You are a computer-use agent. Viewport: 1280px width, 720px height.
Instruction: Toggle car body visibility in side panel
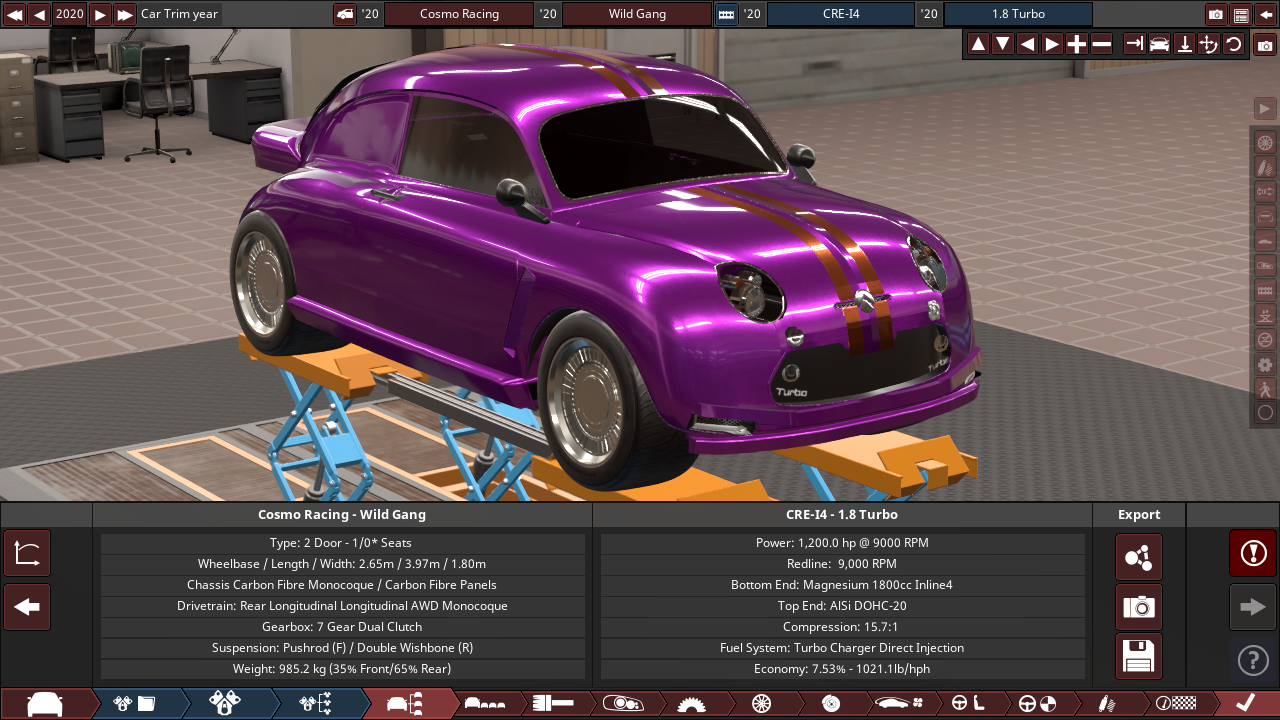pos(1265,240)
